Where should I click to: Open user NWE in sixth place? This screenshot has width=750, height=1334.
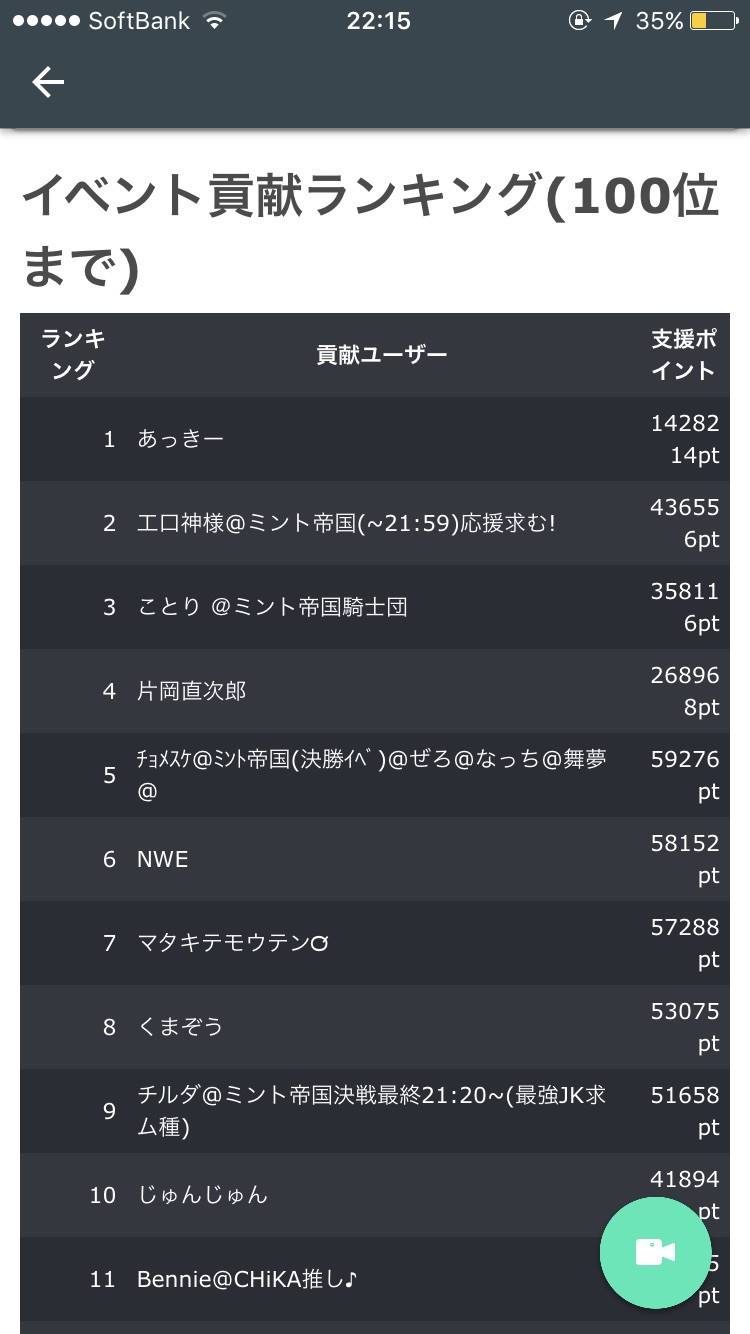point(375,859)
